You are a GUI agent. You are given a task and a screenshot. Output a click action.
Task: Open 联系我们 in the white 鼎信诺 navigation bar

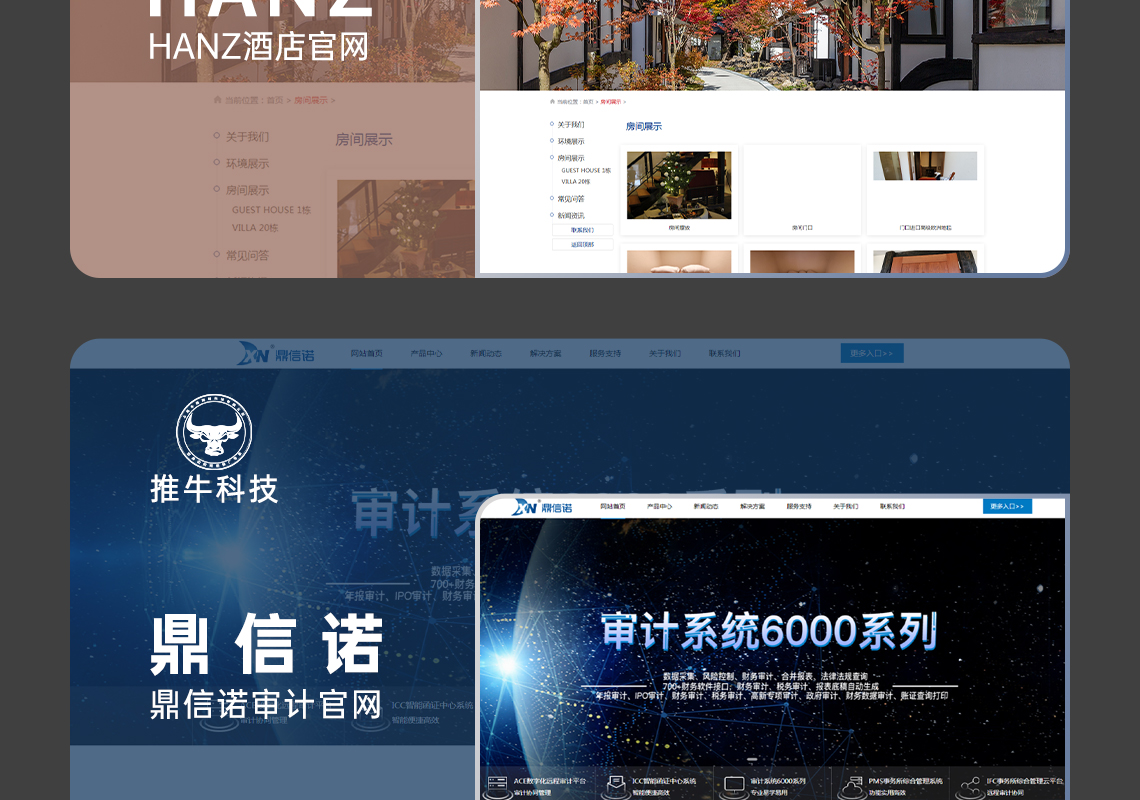(x=892, y=506)
